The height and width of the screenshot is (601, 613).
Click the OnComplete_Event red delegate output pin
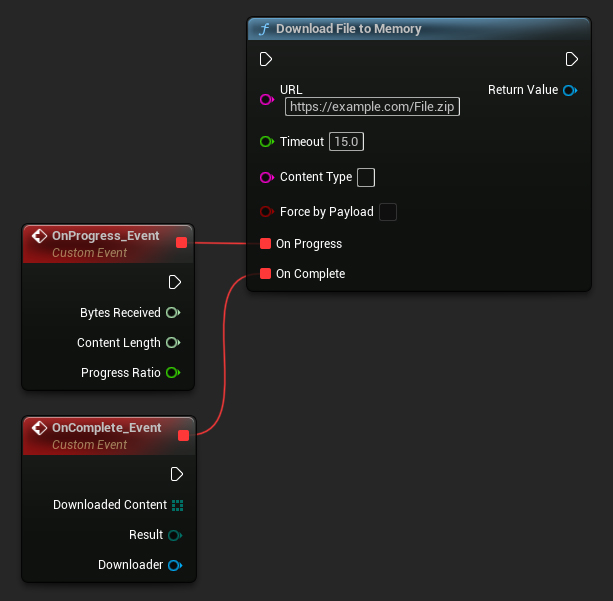click(x=182, y=434)
